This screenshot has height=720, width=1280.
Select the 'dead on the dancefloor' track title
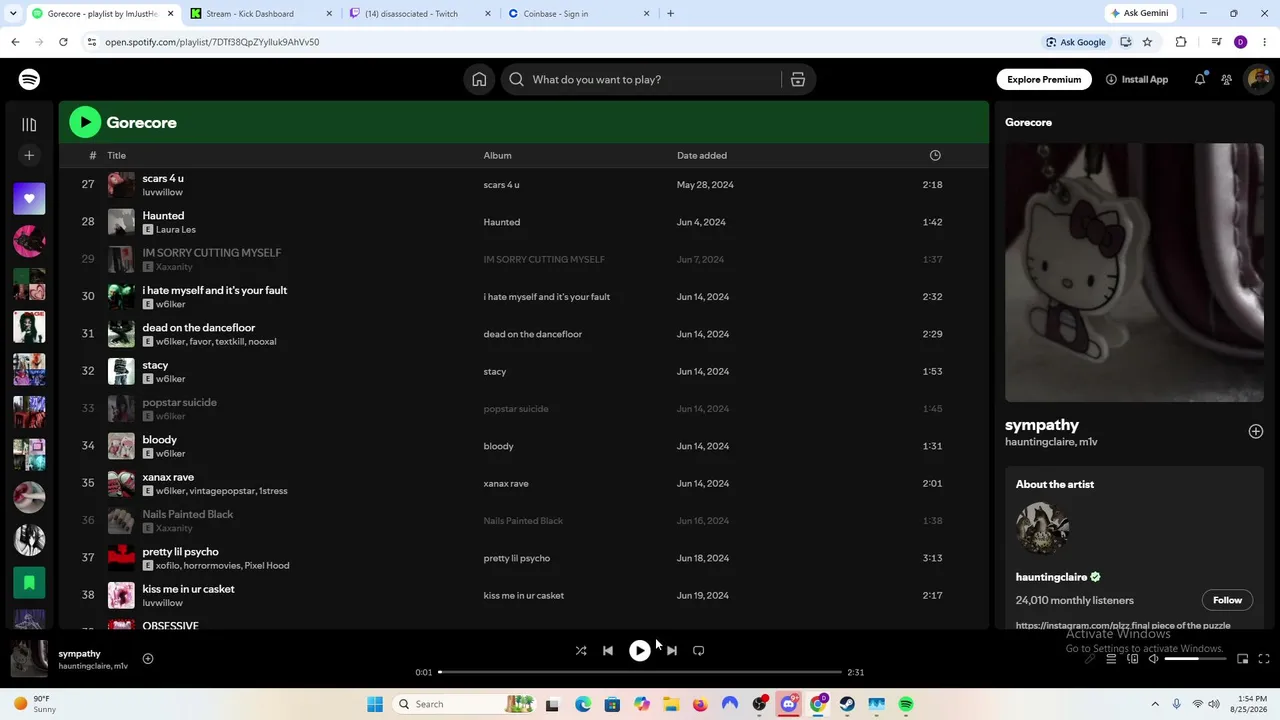199,328
